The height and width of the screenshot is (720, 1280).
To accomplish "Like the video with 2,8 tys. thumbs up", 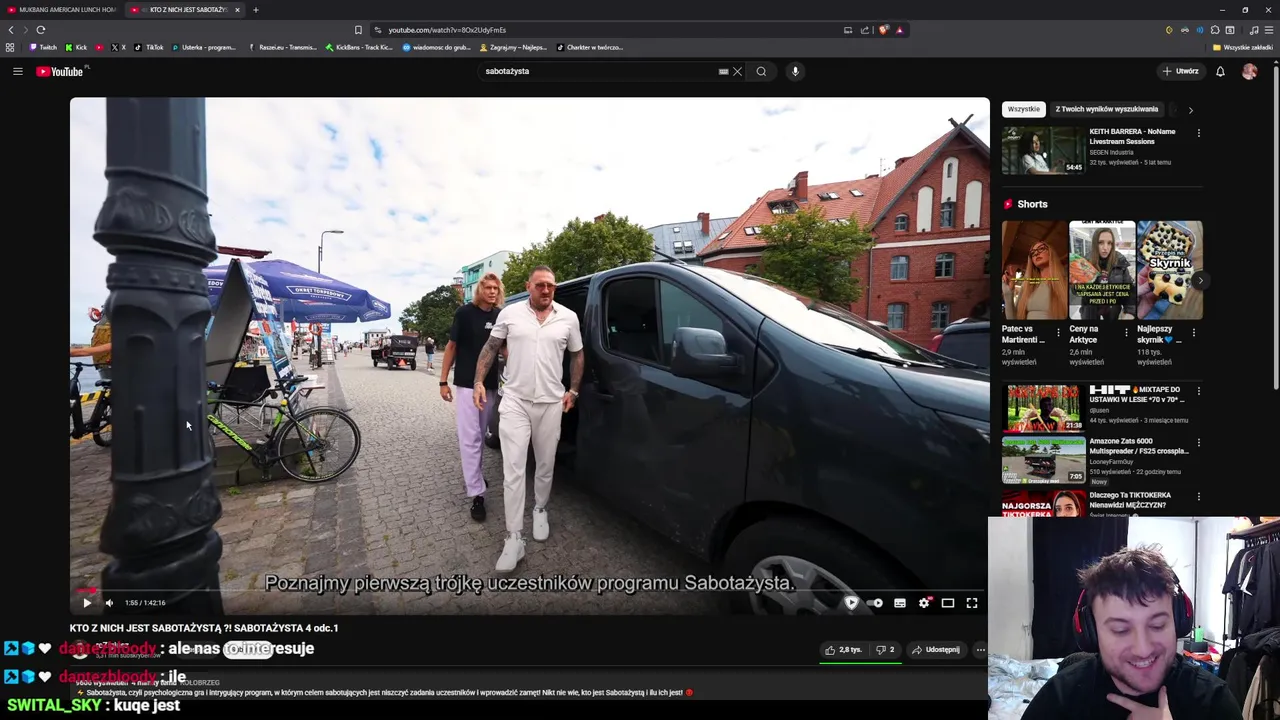I will (x=843, y=650).
